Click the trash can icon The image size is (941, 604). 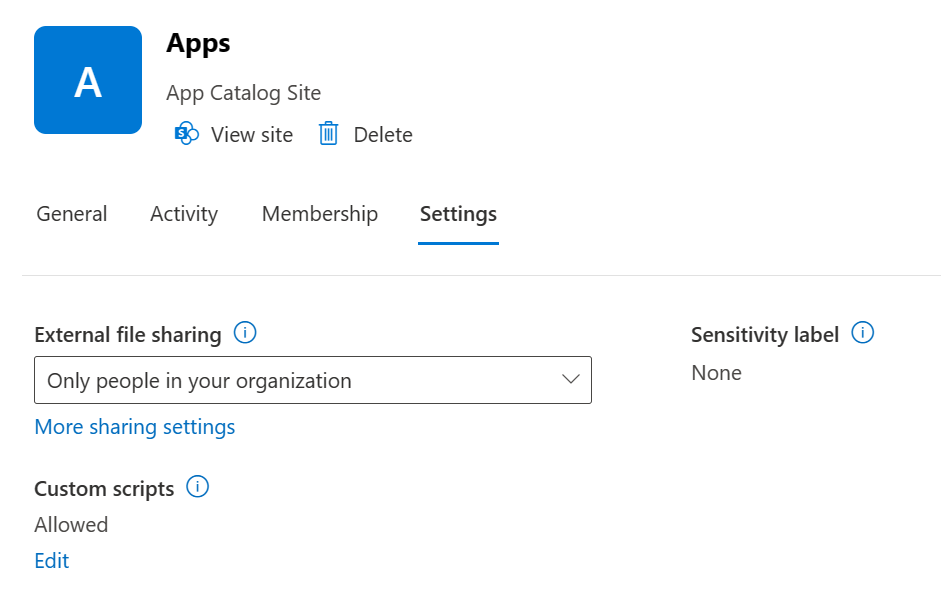[x=328, y=134]
